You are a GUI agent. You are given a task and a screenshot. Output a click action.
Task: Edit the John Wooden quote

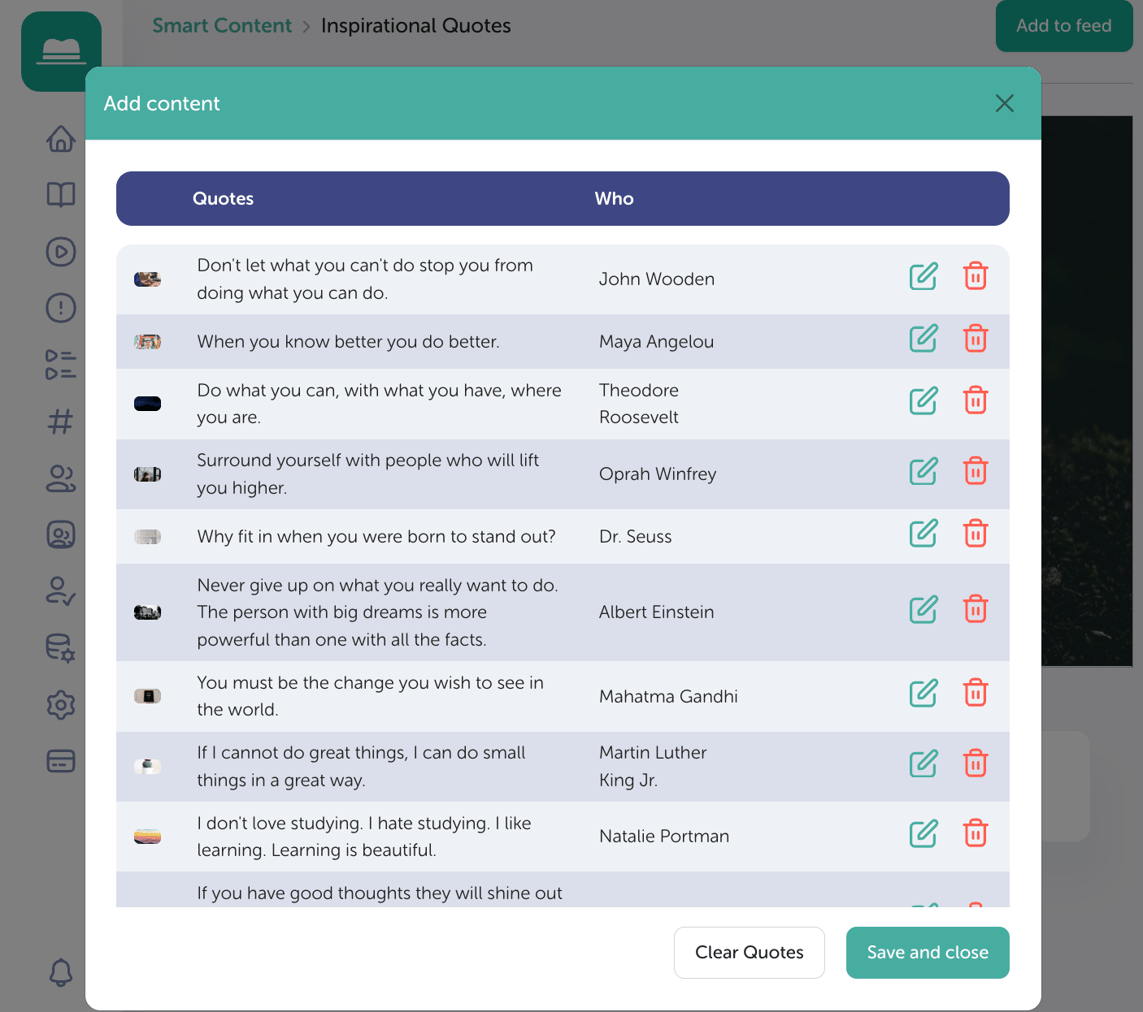[923, 277]
